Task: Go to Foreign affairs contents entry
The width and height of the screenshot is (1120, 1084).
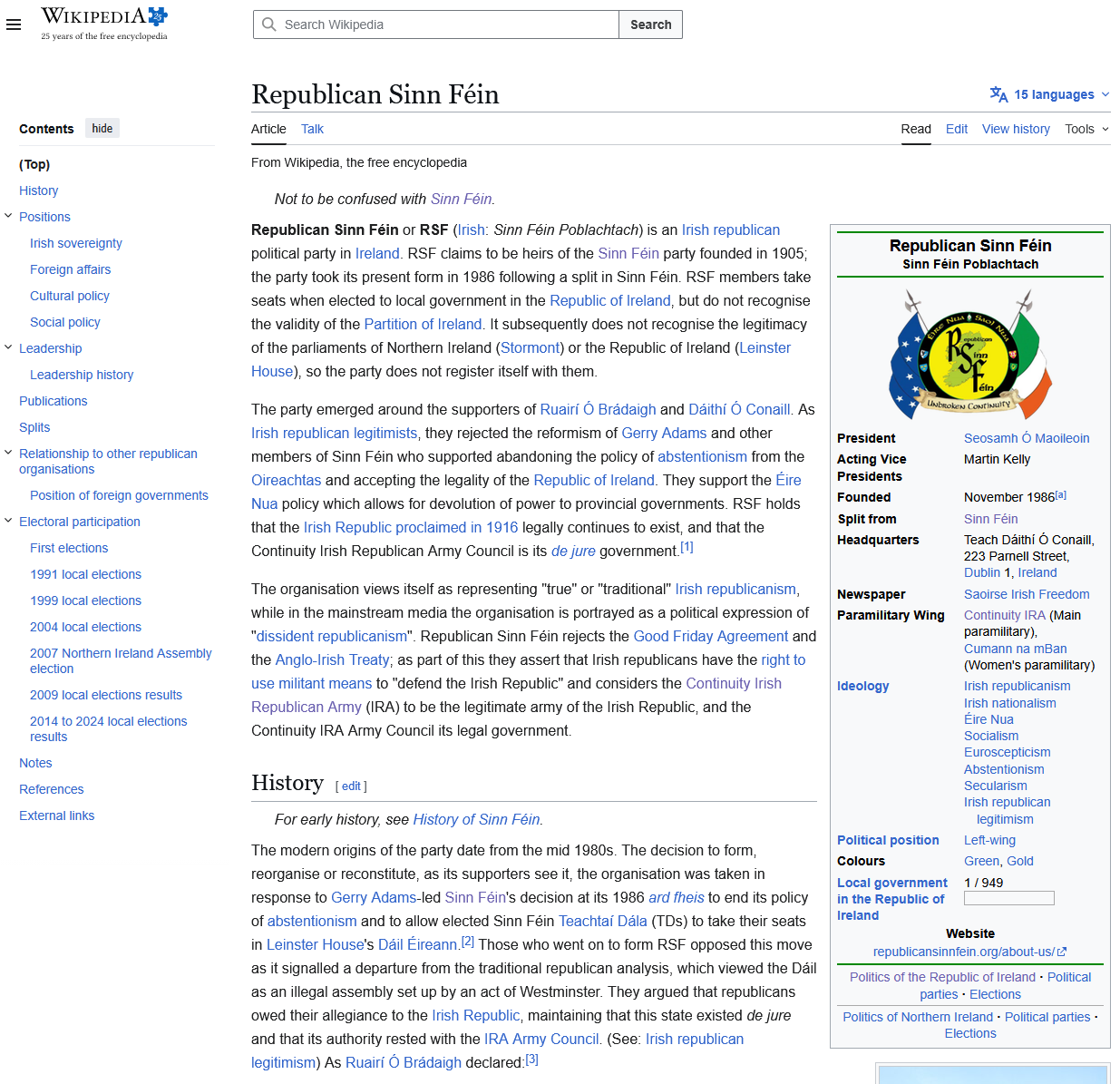Action: click(70, 269)
